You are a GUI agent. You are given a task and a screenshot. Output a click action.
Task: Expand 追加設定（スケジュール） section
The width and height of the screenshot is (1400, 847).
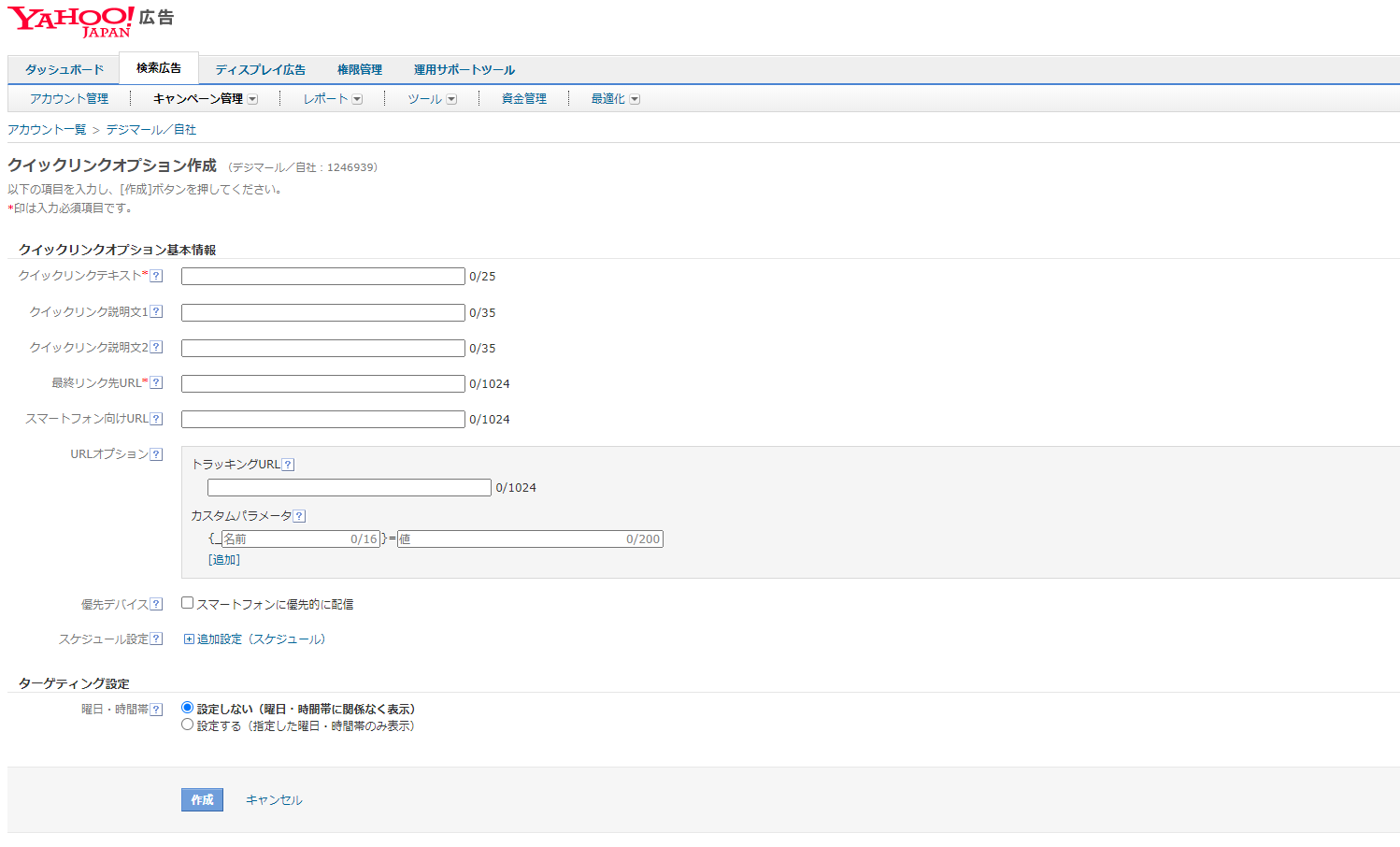pyautogui.click(x=254, y=639)
